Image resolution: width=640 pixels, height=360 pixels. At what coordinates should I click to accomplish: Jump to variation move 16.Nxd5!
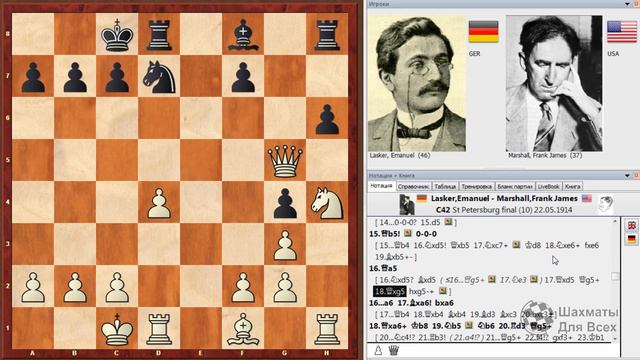(x=431, y=245)
